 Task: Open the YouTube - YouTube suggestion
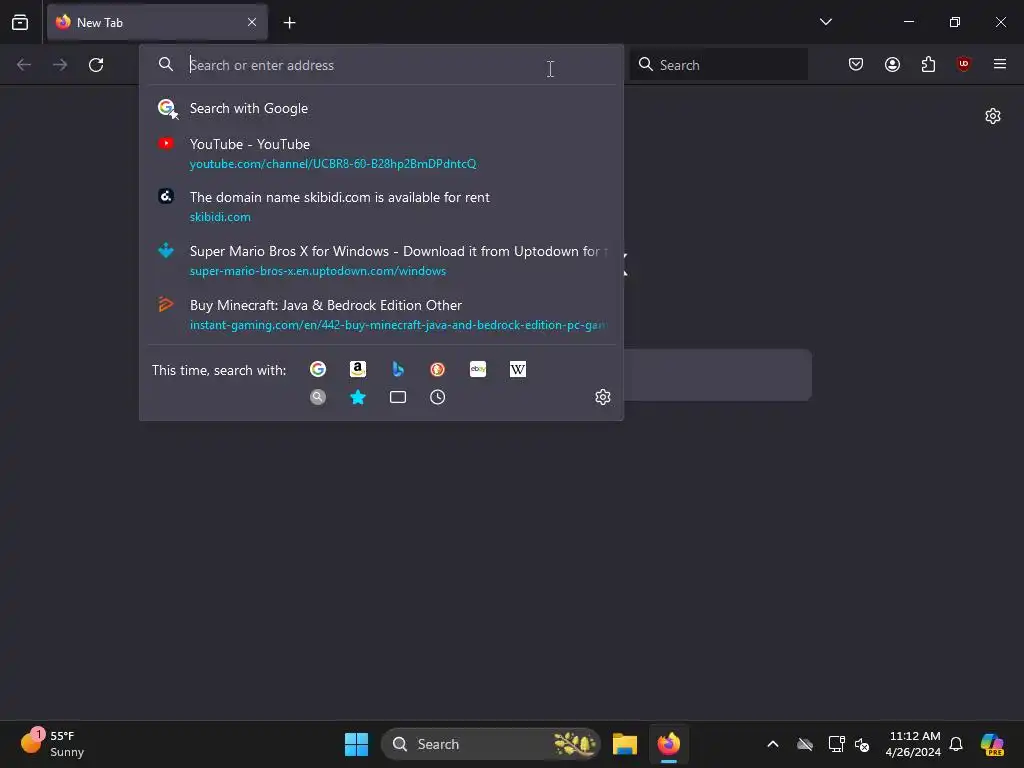[x=381, y=153]
